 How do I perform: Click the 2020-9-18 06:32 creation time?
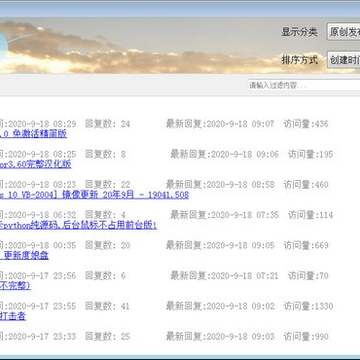coord(42,215)
